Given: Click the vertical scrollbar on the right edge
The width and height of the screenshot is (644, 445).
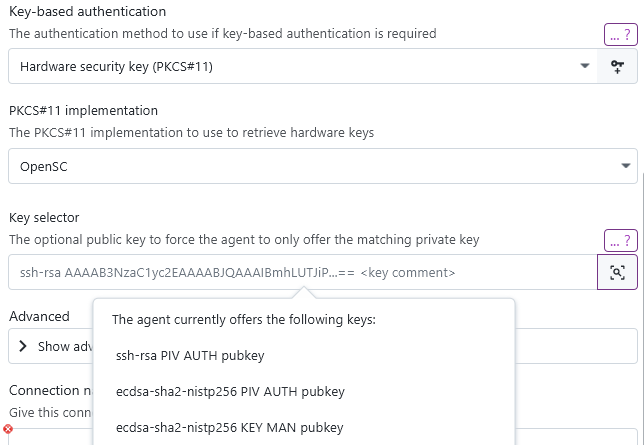Looking at the screenshot, I should click(x=641, y=308).
